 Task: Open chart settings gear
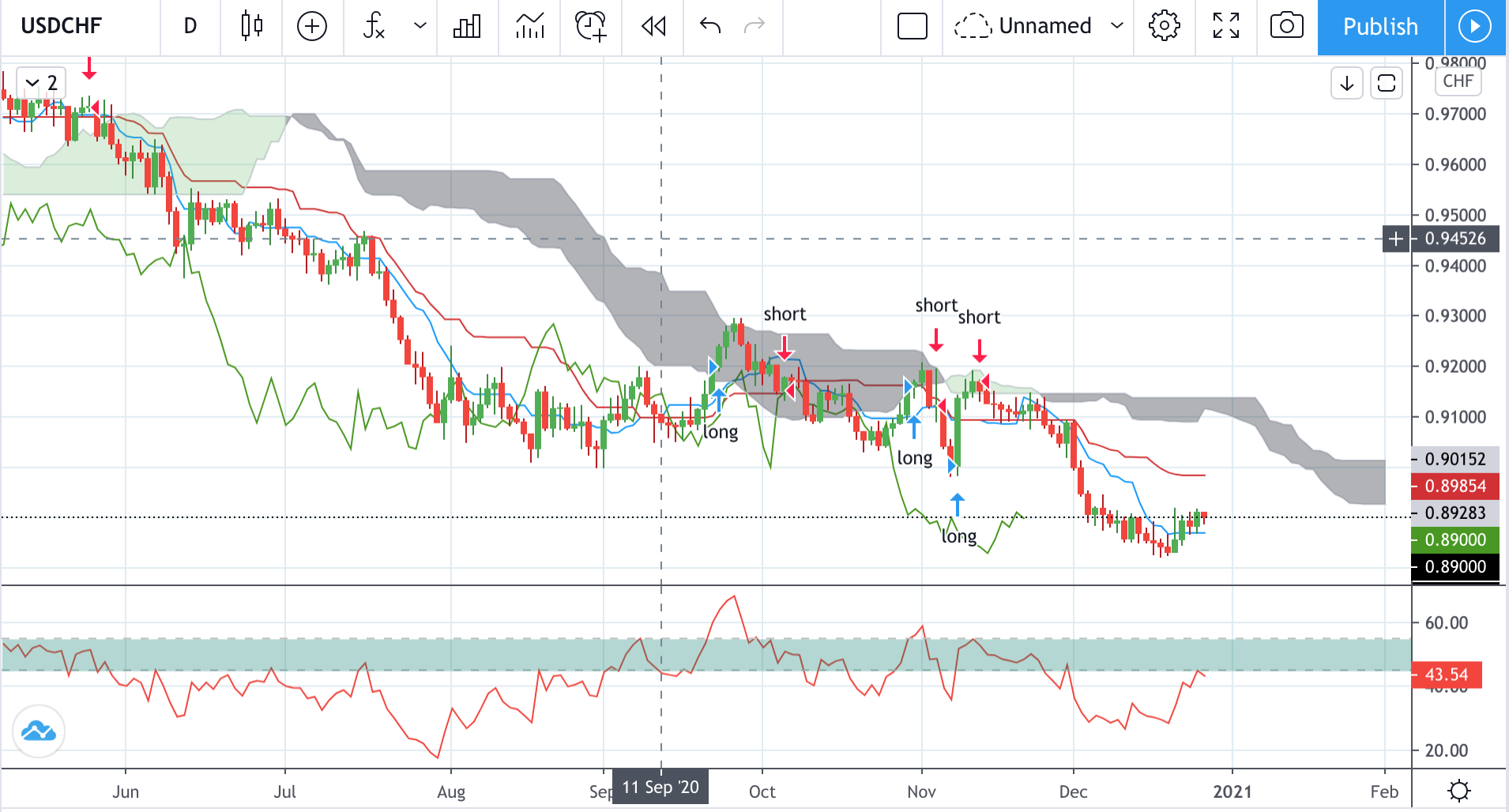[x=1165, y=26]
